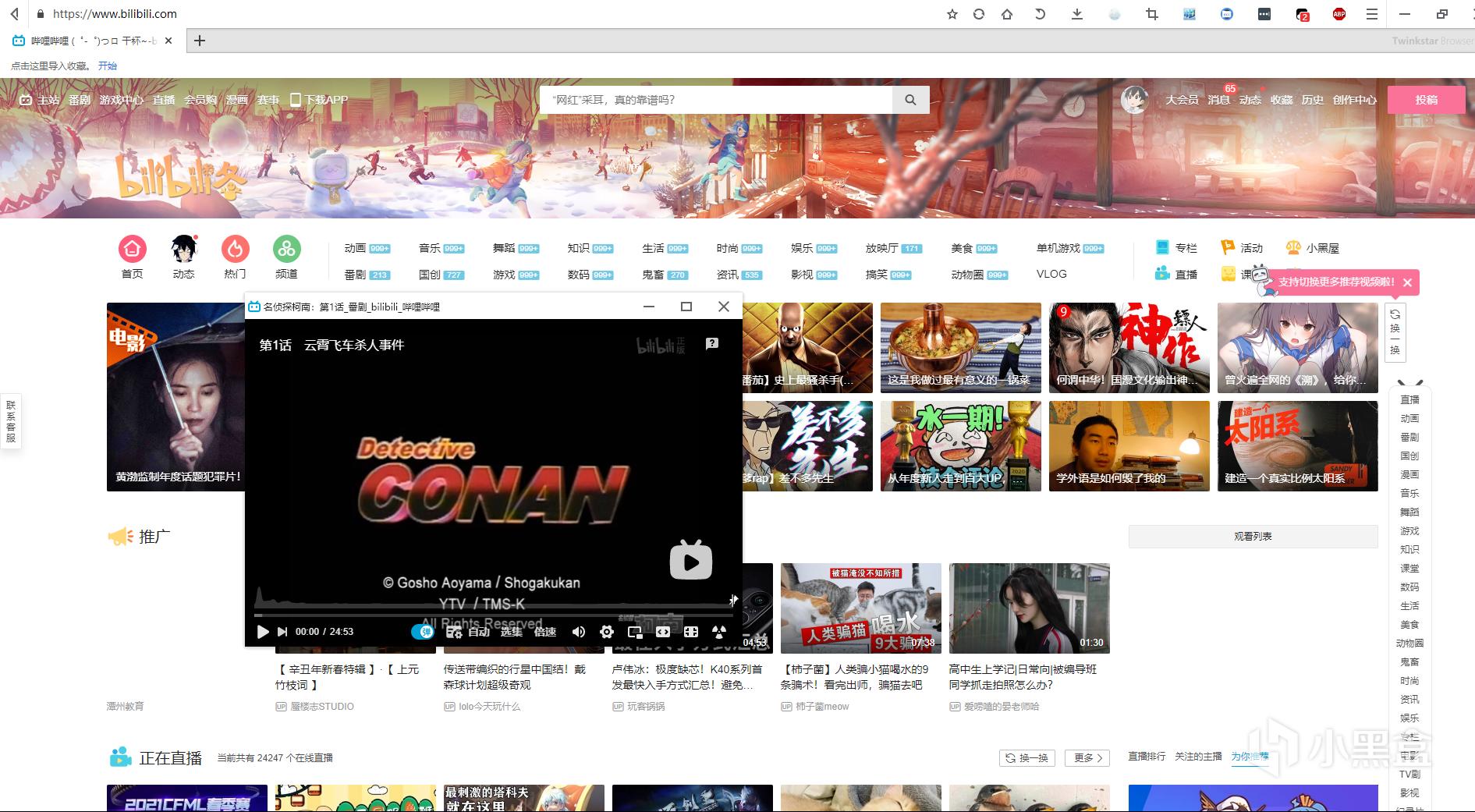Enter fullscreen mode in player
This screenshot has width=1475, height=812.
(x=691, y=632)
